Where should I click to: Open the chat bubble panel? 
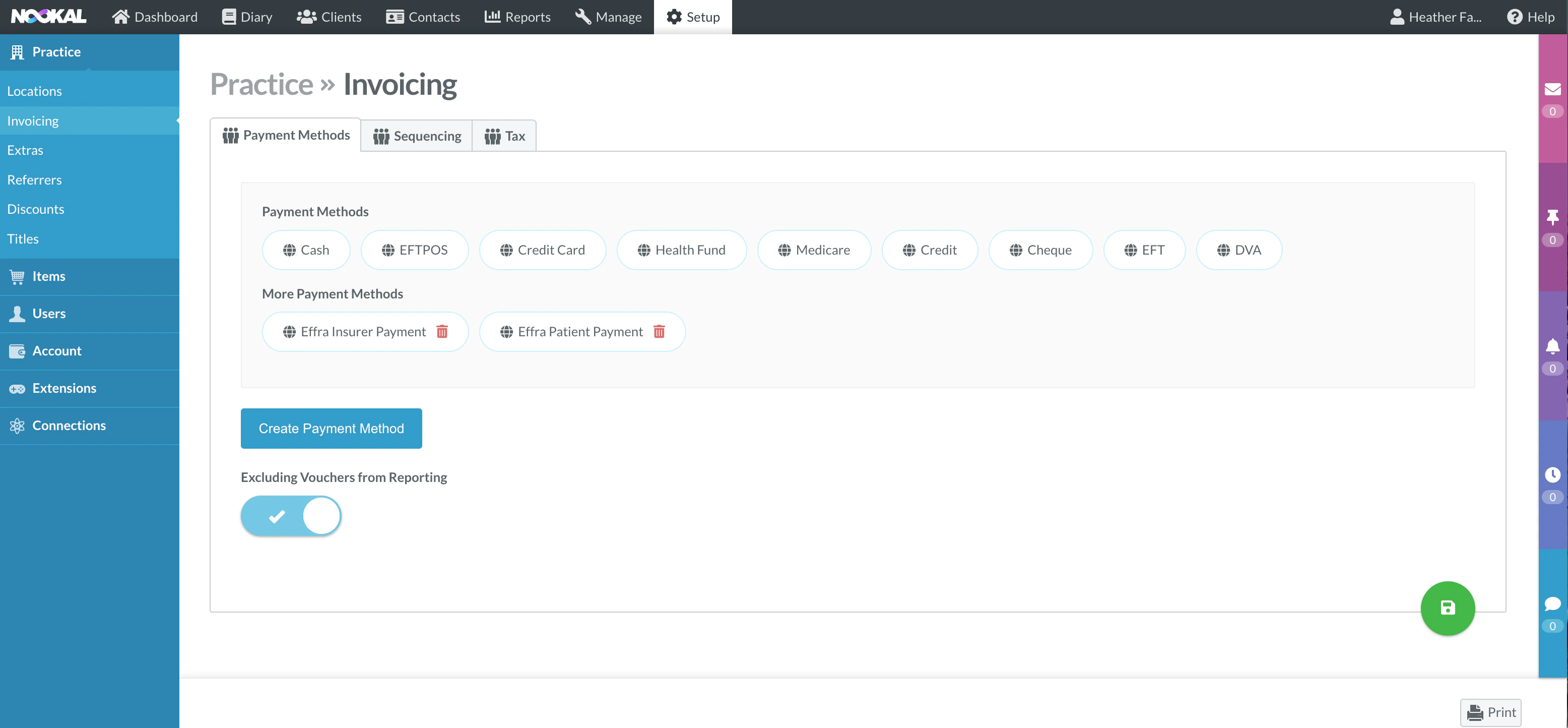tap(1553, 603)
